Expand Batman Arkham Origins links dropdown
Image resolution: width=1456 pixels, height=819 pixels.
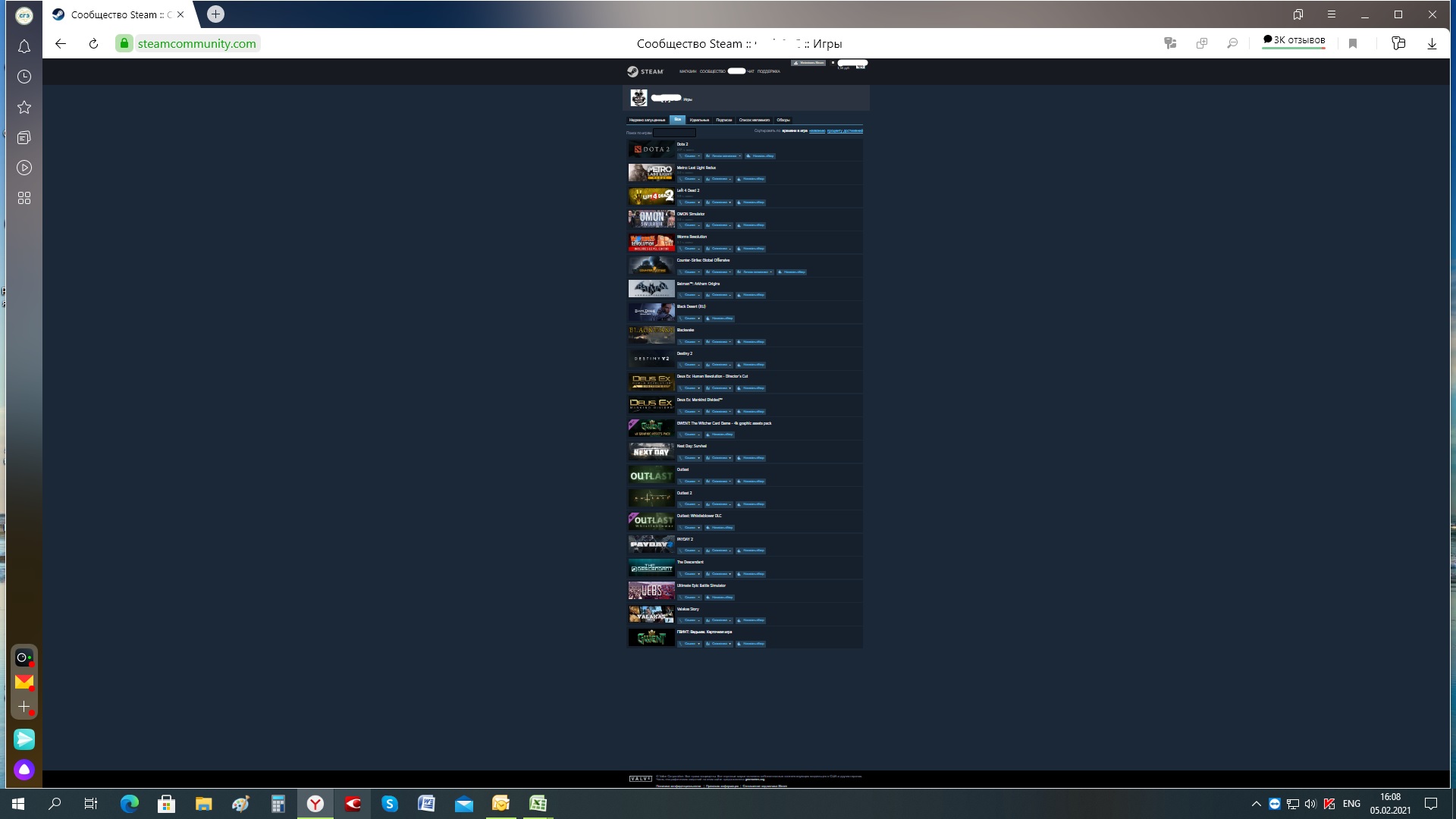(x=689, y=295)
